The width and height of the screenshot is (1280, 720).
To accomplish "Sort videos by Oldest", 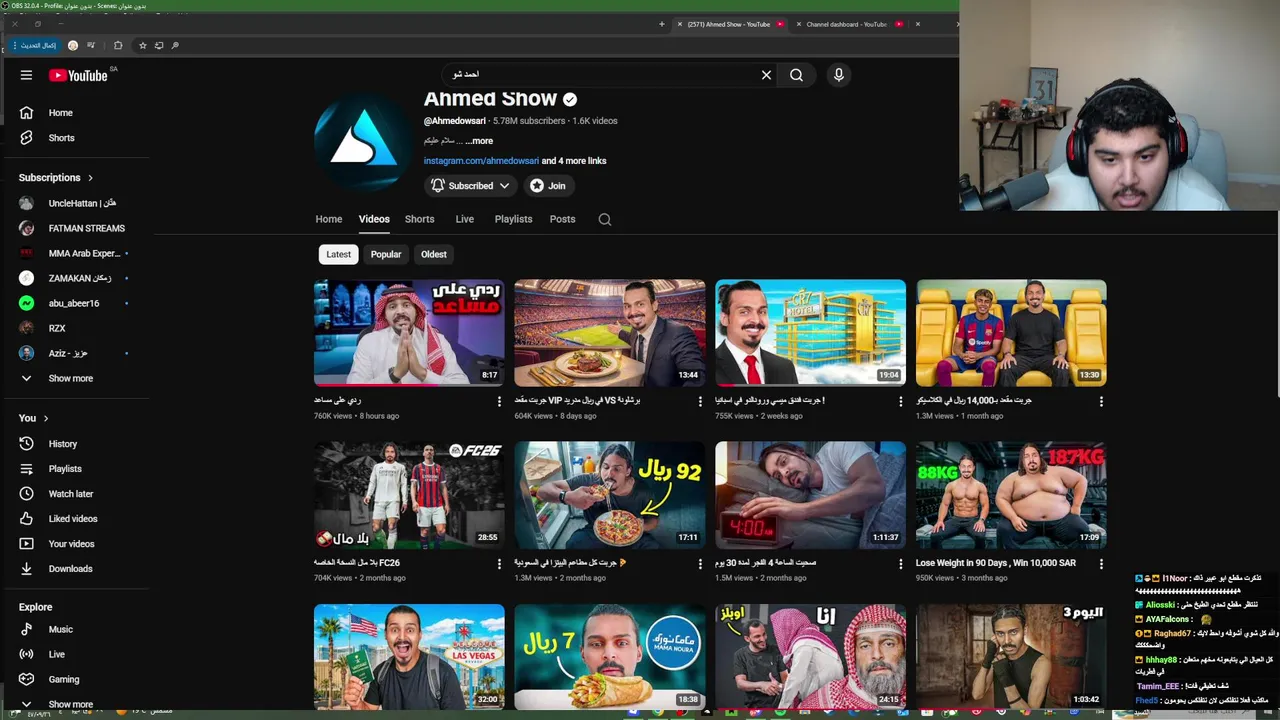I will click(434, 254).
